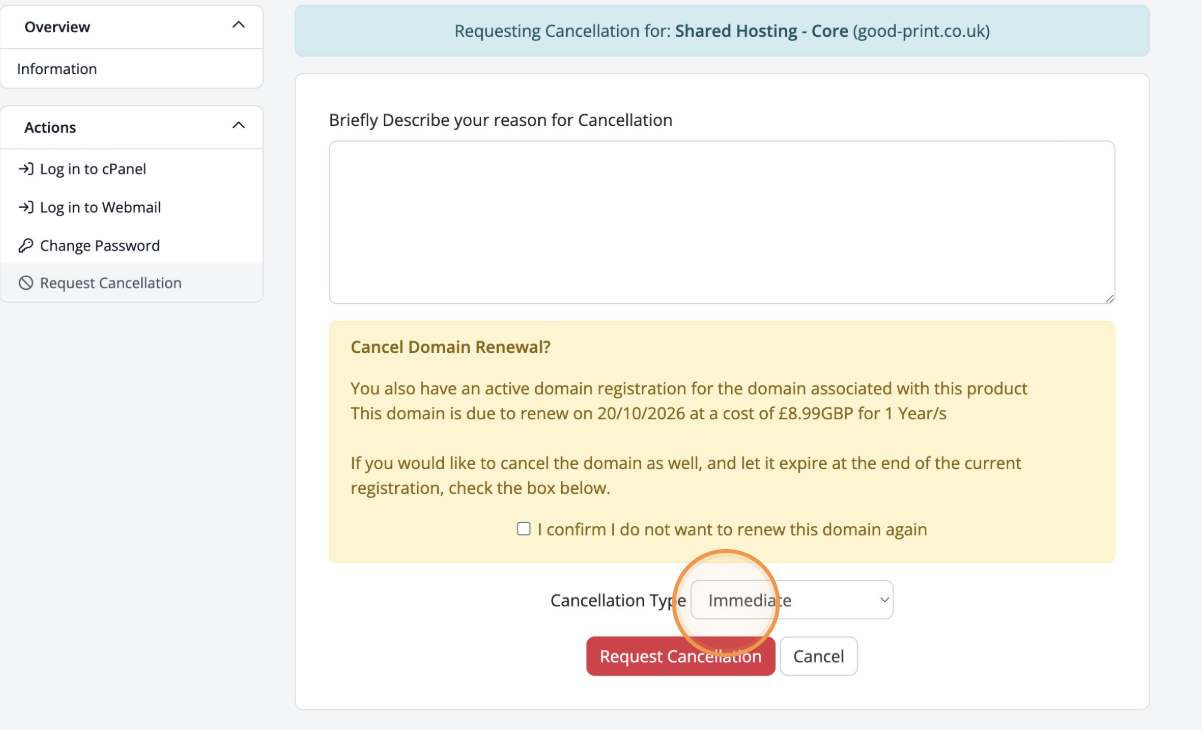Check the do-not-renew domain confirmation checkbox

523,529
